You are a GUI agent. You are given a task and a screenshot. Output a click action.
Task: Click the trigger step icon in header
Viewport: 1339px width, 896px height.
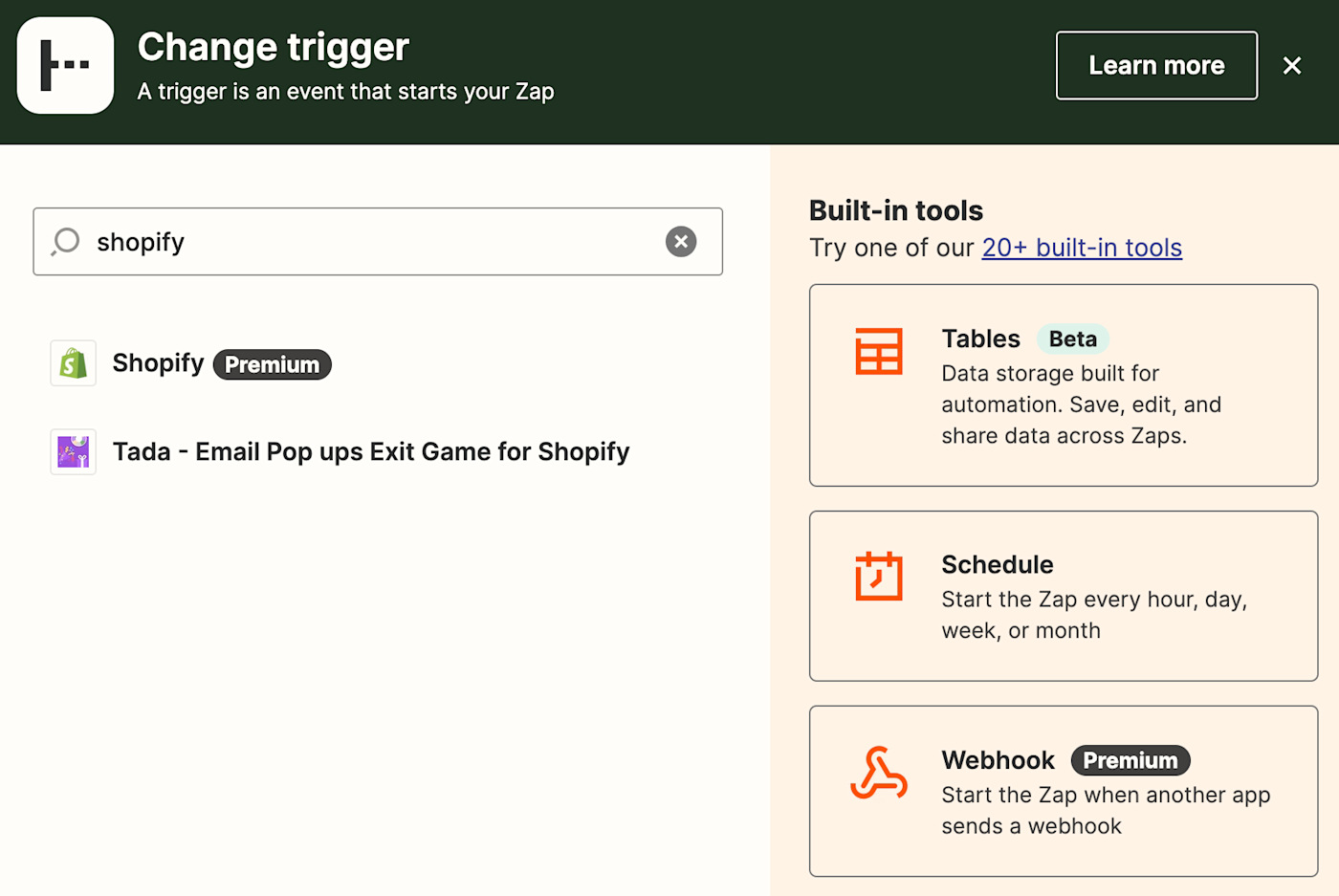click(x=65, y=65)
